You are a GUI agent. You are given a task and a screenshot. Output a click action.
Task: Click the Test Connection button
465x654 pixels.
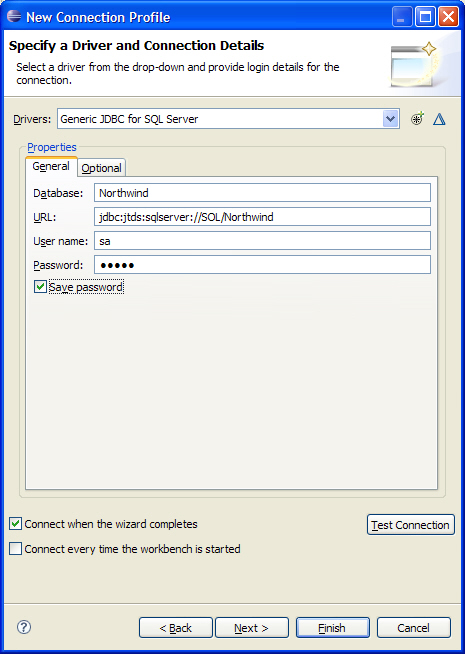tap(410, 525)
